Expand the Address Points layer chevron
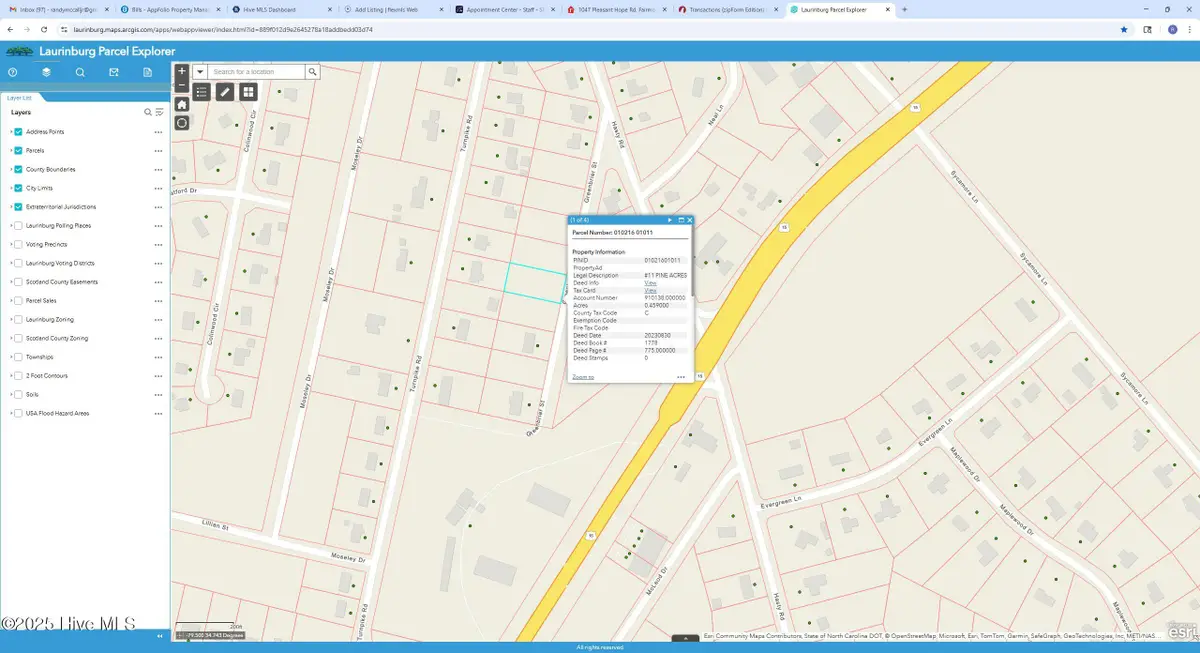The height and width of the screenshot is (653, 1200). (11, 132)
